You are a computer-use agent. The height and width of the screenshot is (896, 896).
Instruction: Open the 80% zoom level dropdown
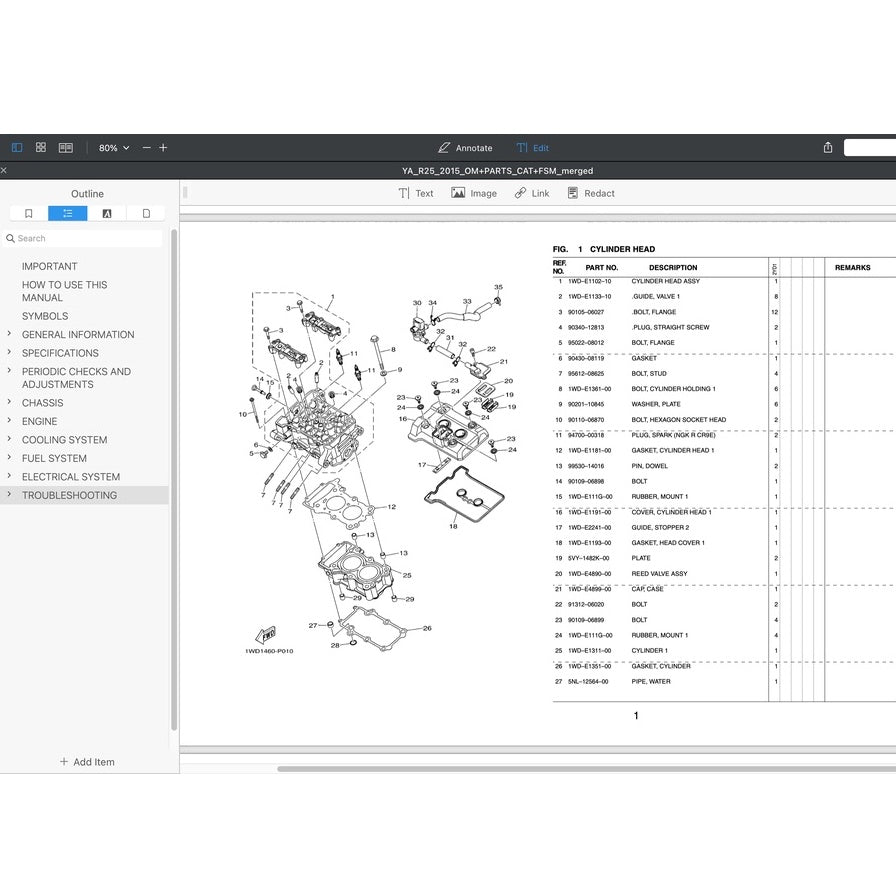coord(114,148)
